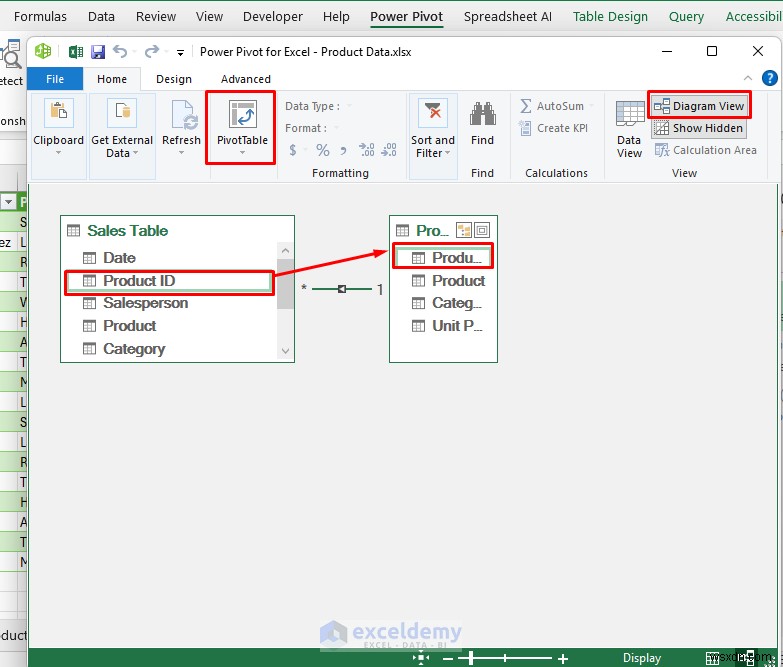Viewport: 783px width, 667px height.
Task: Click the Display status bar label
Action: [642, 658]
